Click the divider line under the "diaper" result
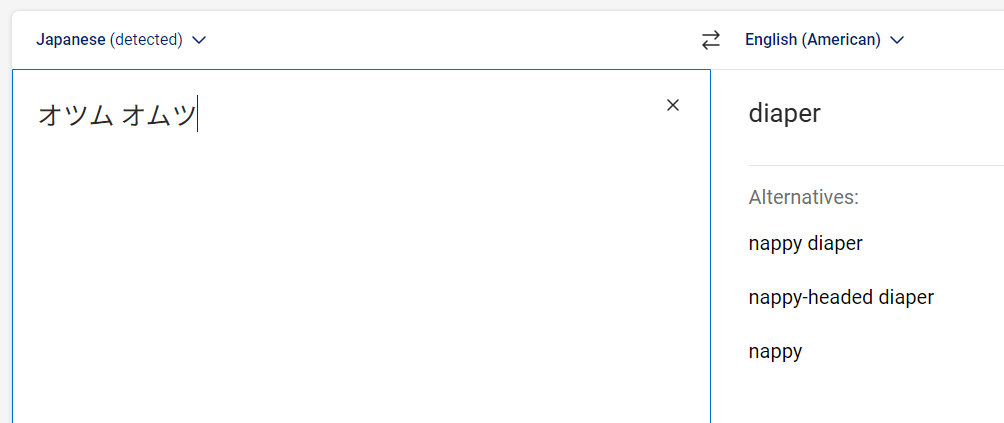This screenshot has height=423, width=1004. [875, 165]
